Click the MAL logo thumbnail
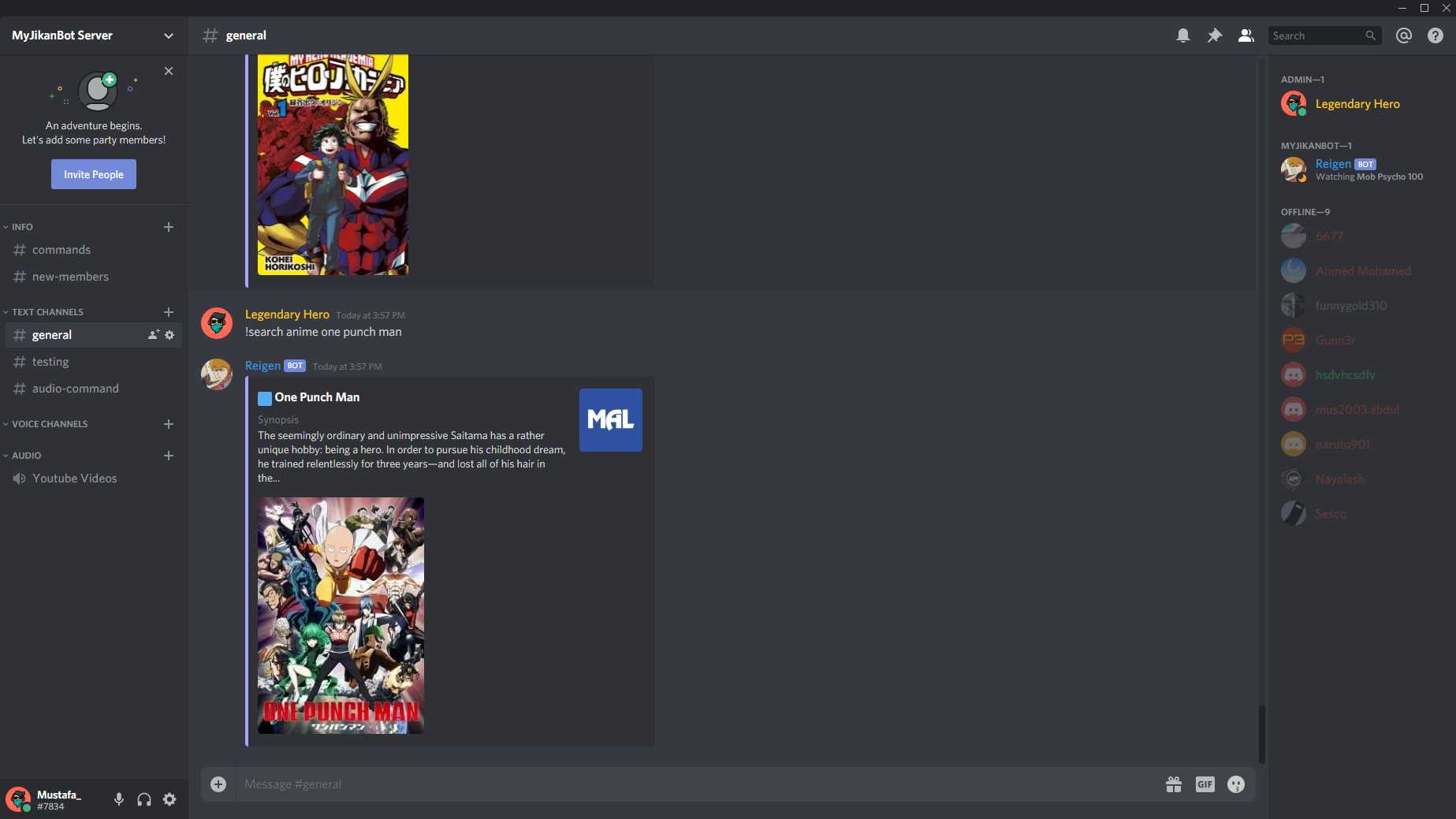Screen dimensions: 1456x819 [611, 420]
